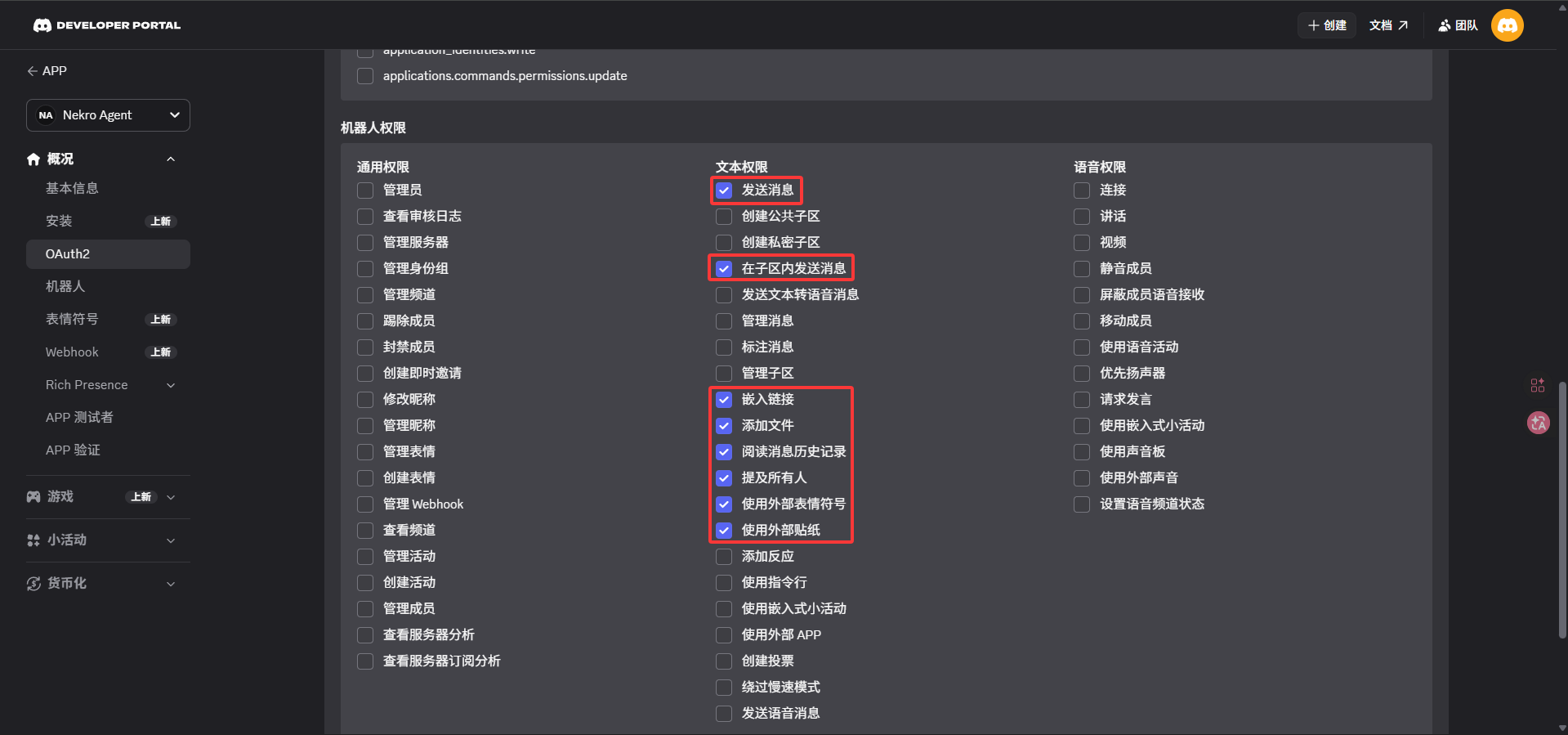This screenshot has width=1568, height=735.
Task: Click the 概况 home icon
Action: [x=34, y=159]
